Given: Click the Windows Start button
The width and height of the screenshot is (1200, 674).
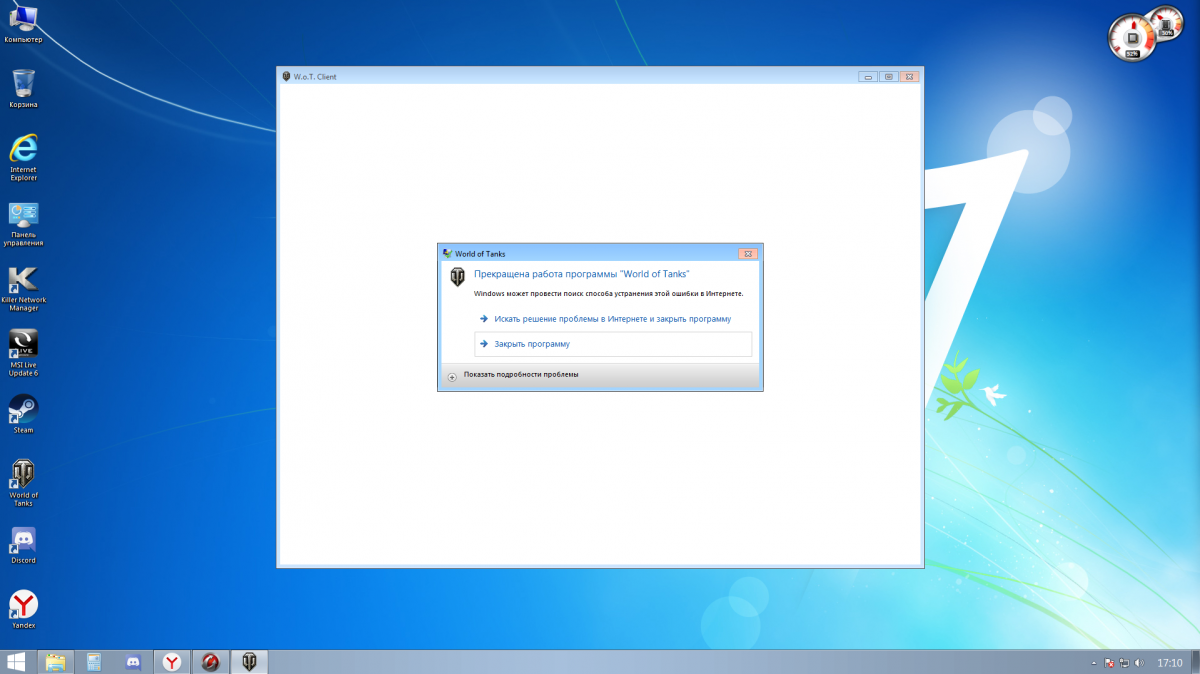Looking at the screenshot, I should [17, 662].
